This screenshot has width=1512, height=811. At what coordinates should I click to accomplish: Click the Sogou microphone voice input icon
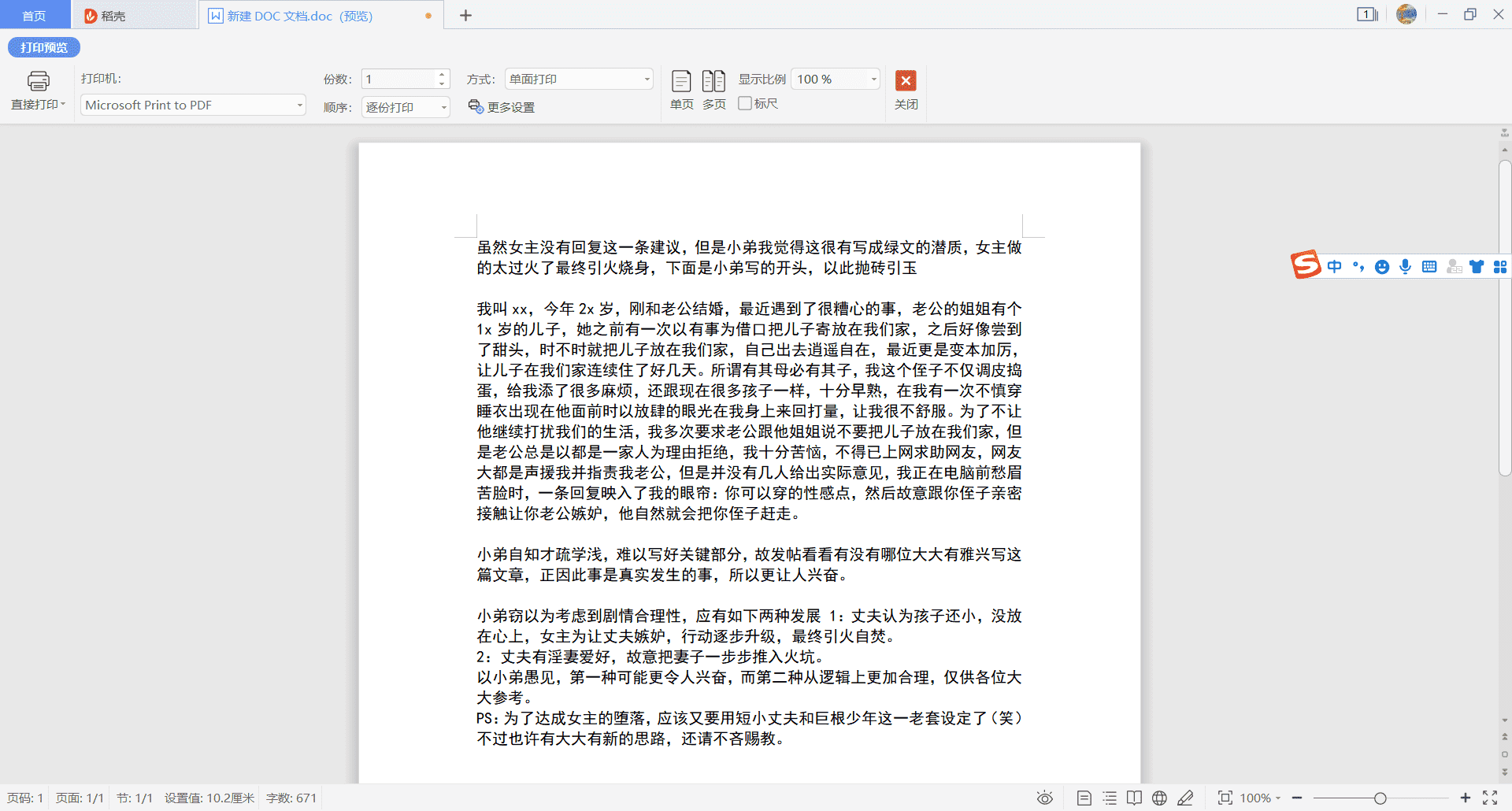pyautogui.click(x=1405, y=267)
